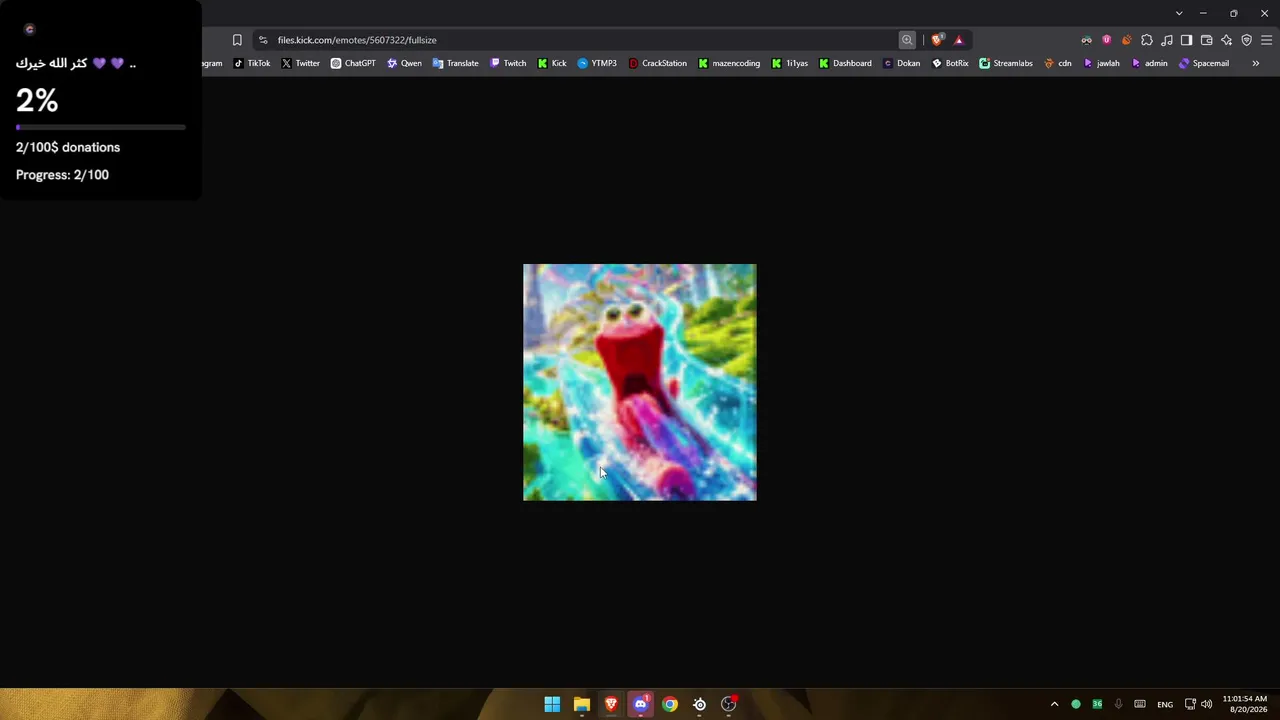Switch to Brave browser in taskbar
Viewport: 1280px width, 720px height.
pos(611,704)
